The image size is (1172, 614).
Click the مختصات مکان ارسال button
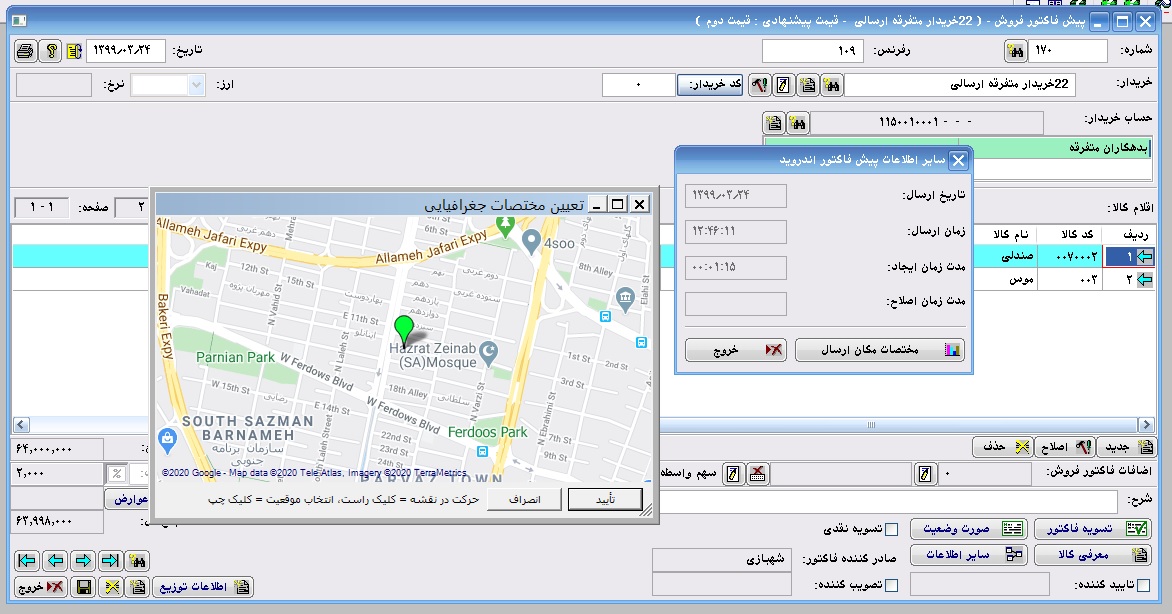pos(880,350)
